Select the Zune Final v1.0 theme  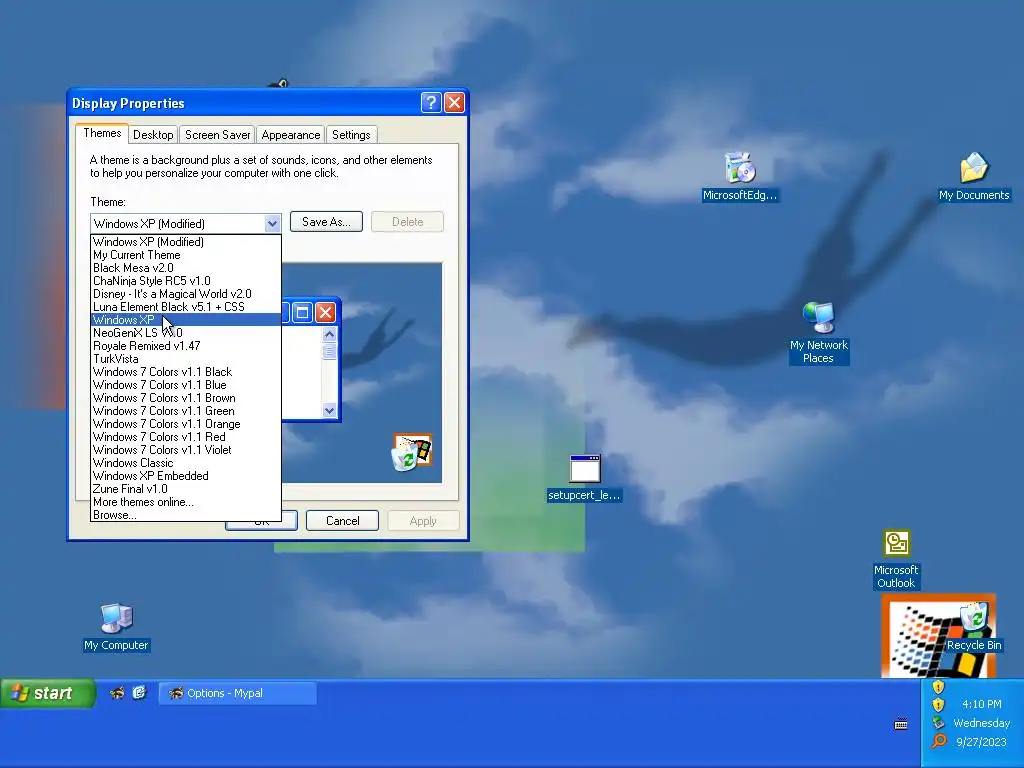coord(185,489)
